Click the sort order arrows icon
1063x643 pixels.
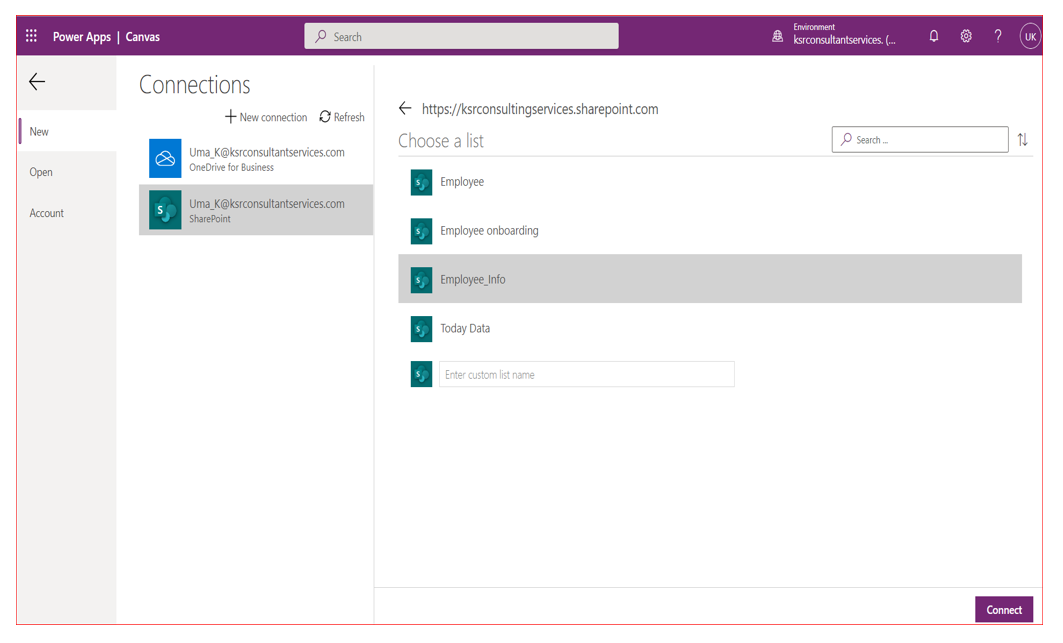[1022, 140]
